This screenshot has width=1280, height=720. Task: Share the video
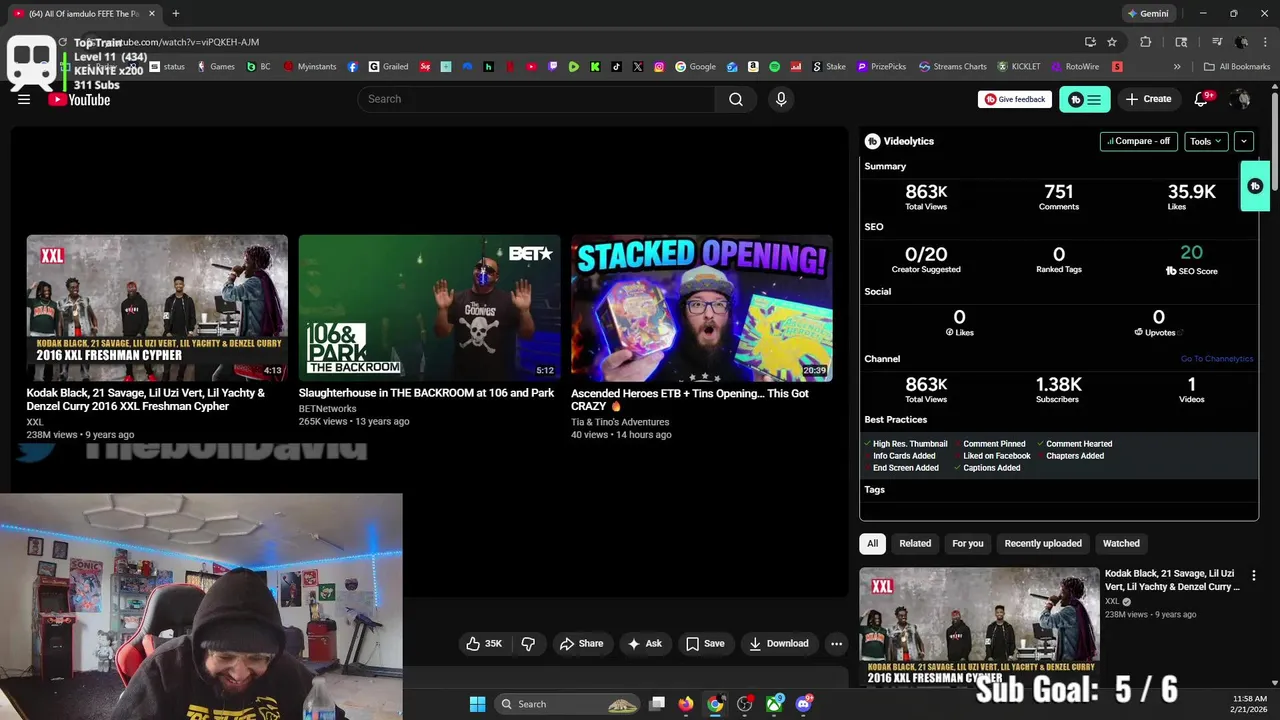581,644
